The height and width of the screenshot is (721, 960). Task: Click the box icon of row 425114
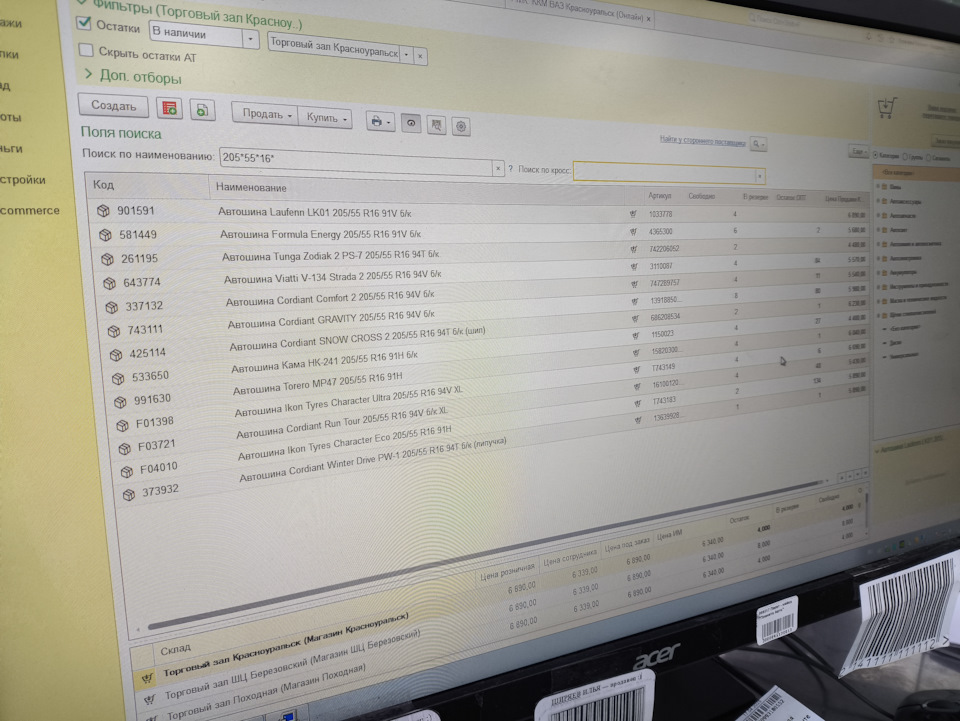point(116,355)
